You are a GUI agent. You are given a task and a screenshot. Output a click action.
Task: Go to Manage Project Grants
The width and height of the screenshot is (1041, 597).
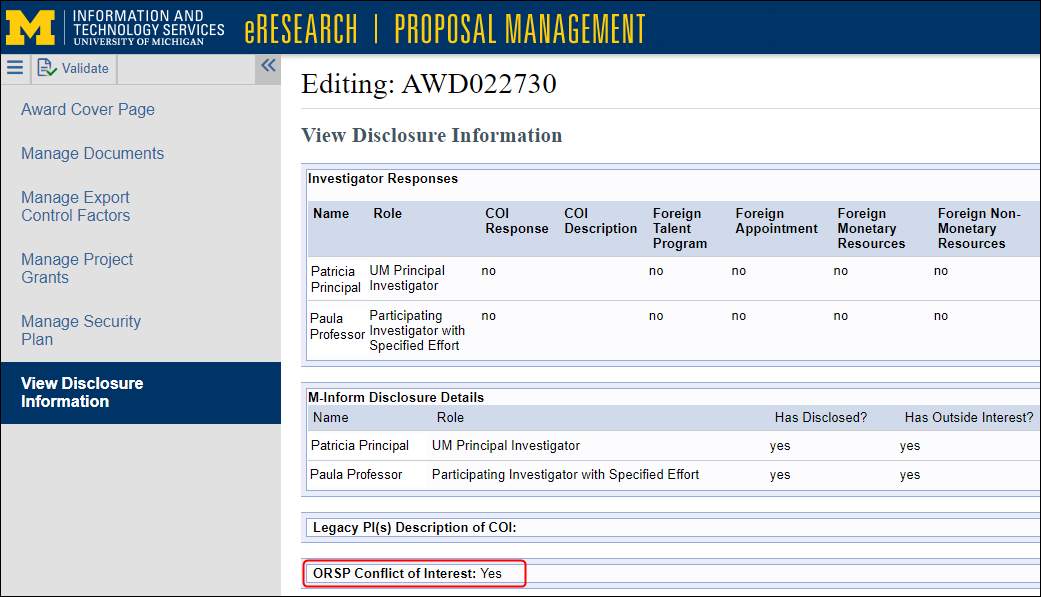(x=77, y=268)
